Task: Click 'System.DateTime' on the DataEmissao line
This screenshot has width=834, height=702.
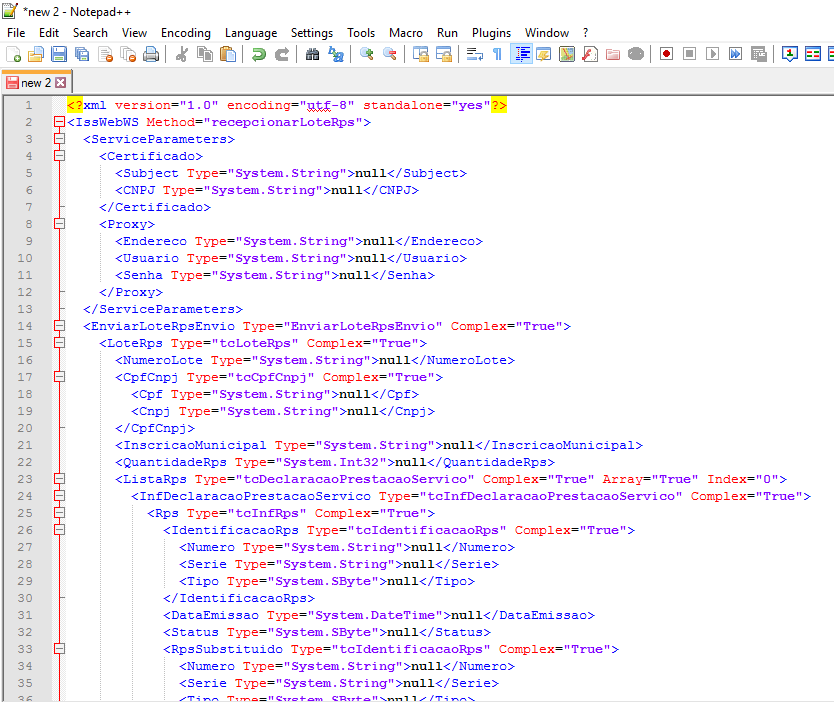Action: 375,615
